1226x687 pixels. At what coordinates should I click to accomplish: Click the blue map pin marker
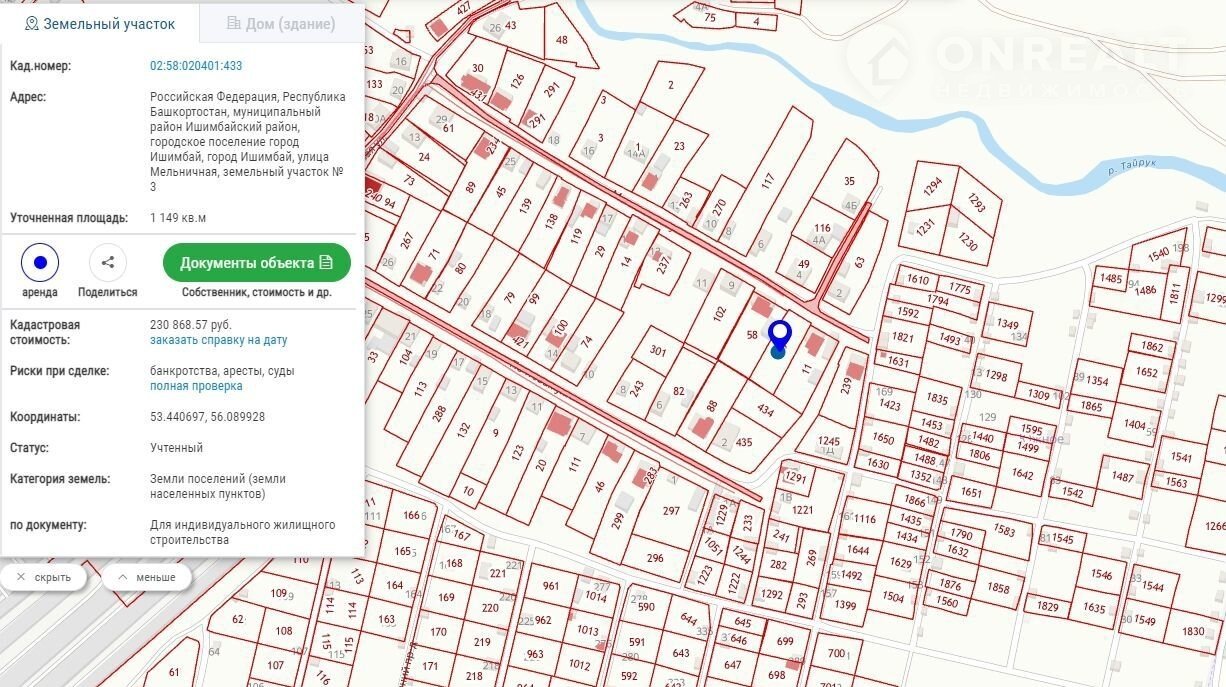click(779, 335)
